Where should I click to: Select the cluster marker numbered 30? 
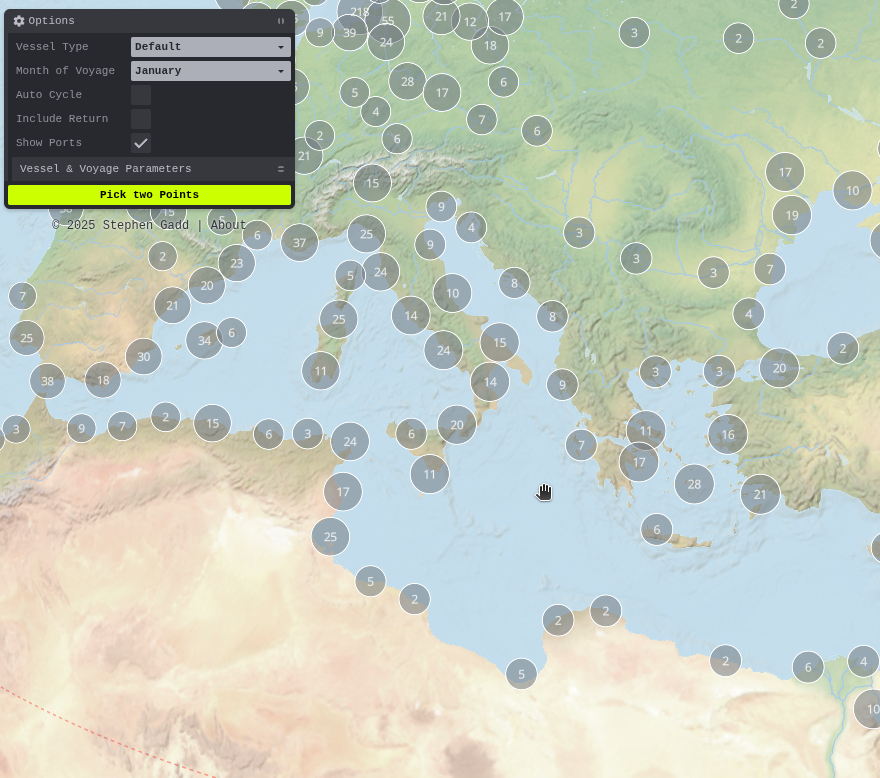(x=143, y=356)
